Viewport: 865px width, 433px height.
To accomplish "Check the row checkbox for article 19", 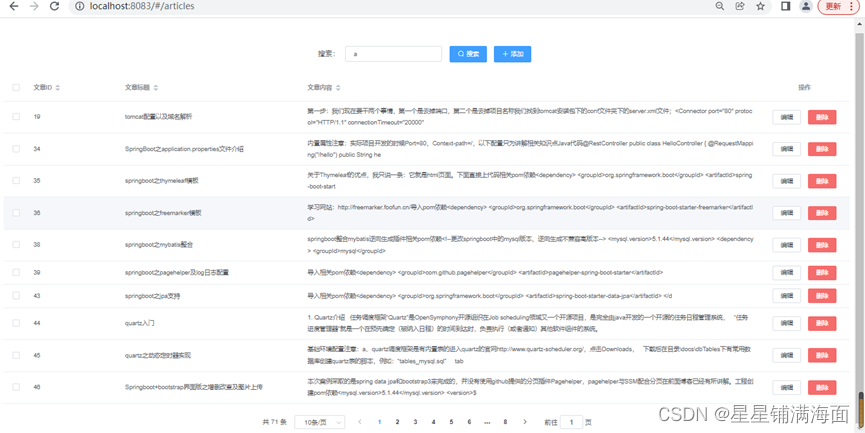I will click(16, 116).
